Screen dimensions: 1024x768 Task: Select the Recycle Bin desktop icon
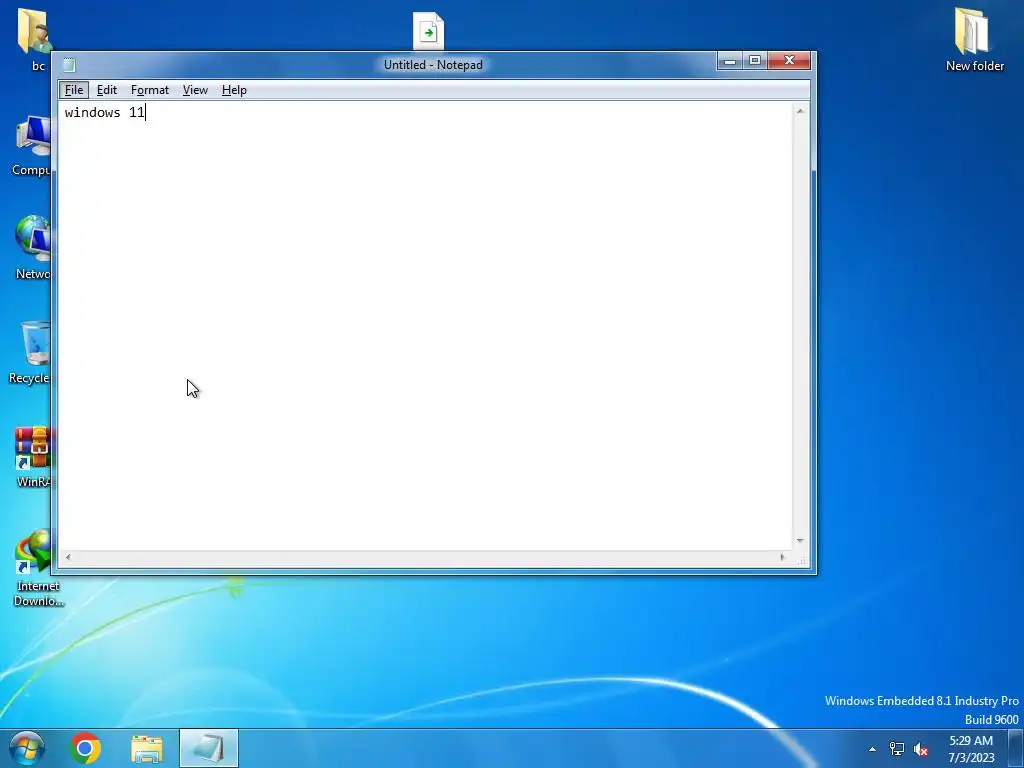(30, 353)
